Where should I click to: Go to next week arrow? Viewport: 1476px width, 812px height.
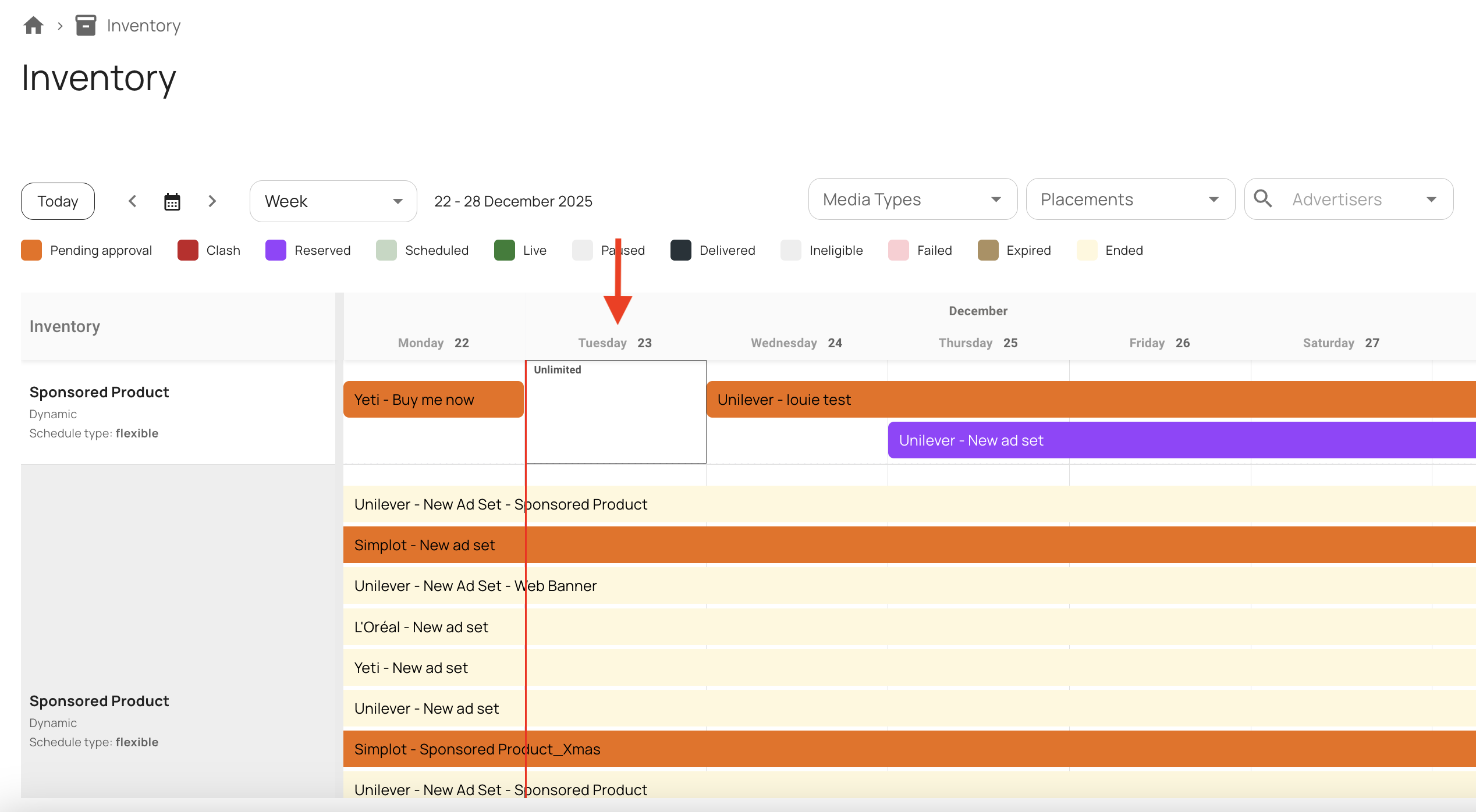tap(212, 201)
